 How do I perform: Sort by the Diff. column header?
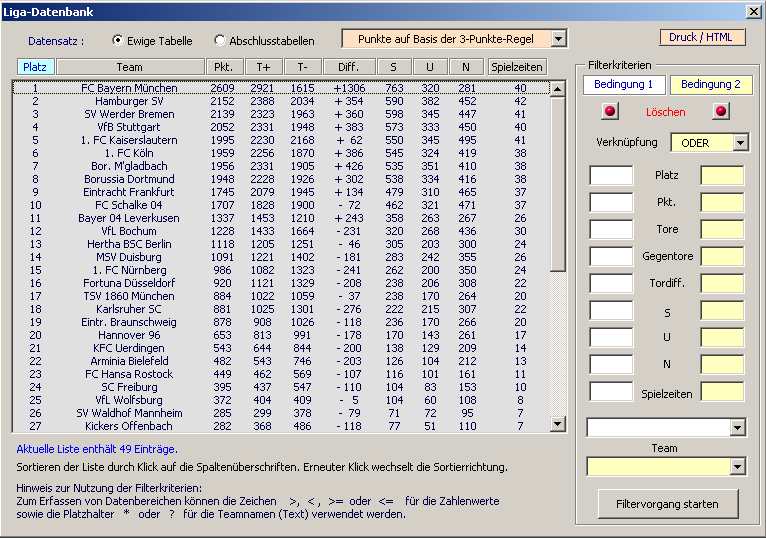[x=349, y=67]
